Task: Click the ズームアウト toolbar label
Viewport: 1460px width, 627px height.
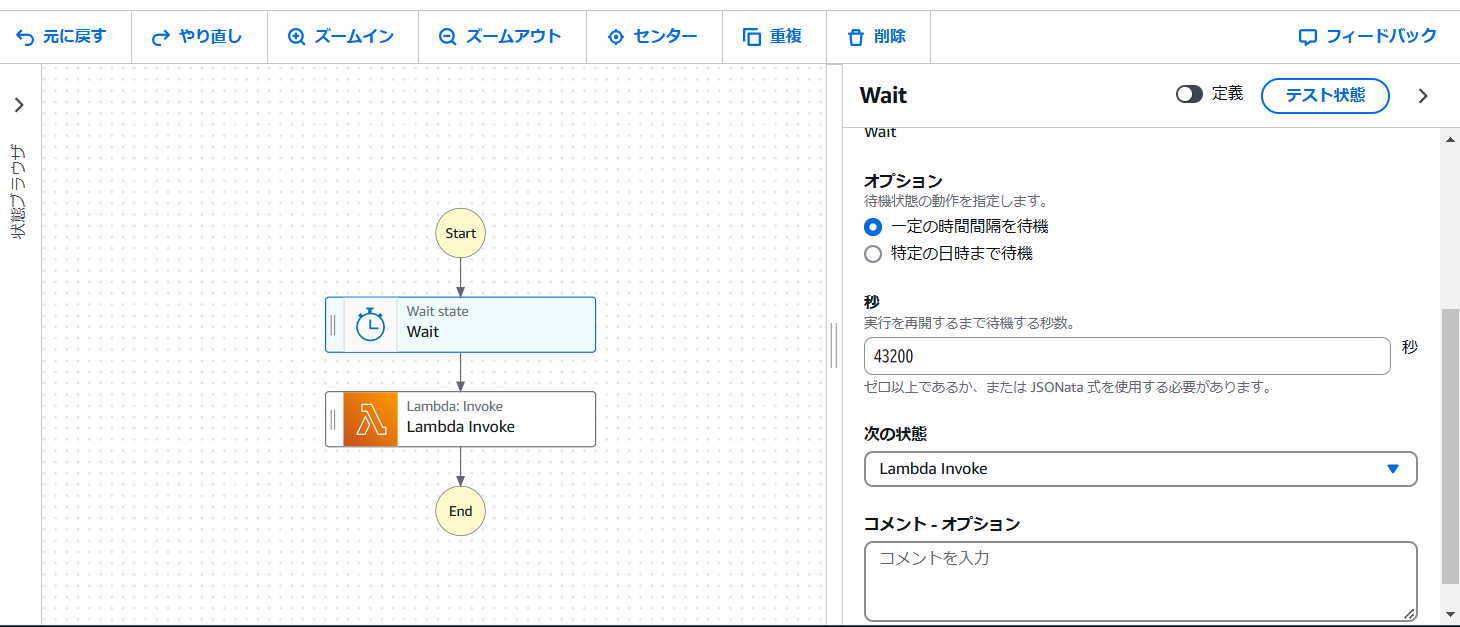Action: (x=514, y=37)
